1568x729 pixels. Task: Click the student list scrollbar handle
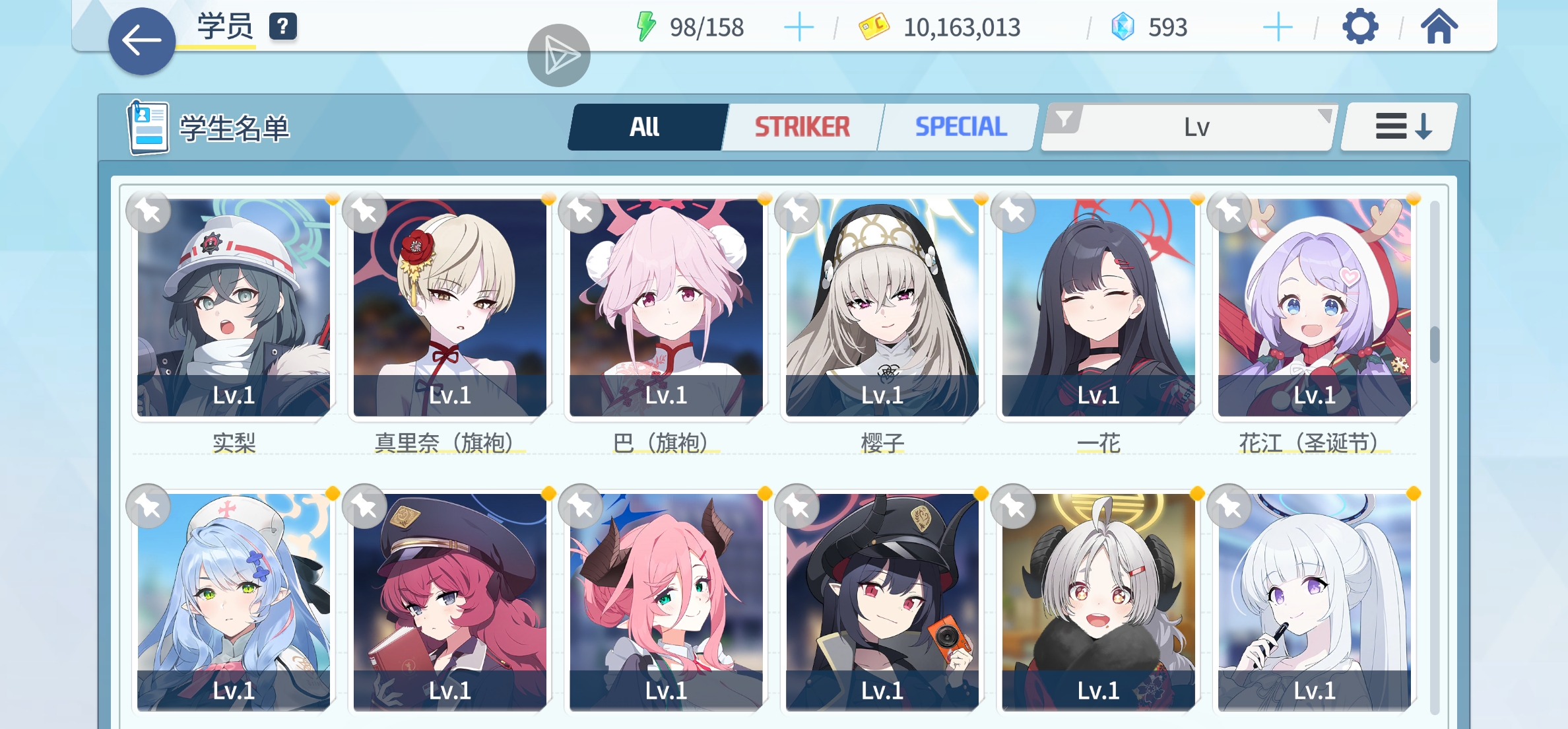click(x=1434, y=344)
